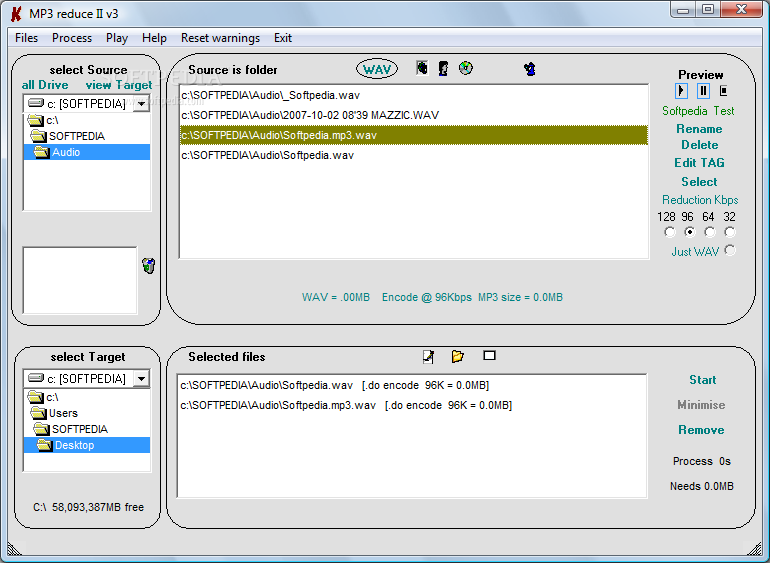Viewport: 770px width, 563px height.
Task: Click Start to begin encoding
Action: [x=703, y=380]
